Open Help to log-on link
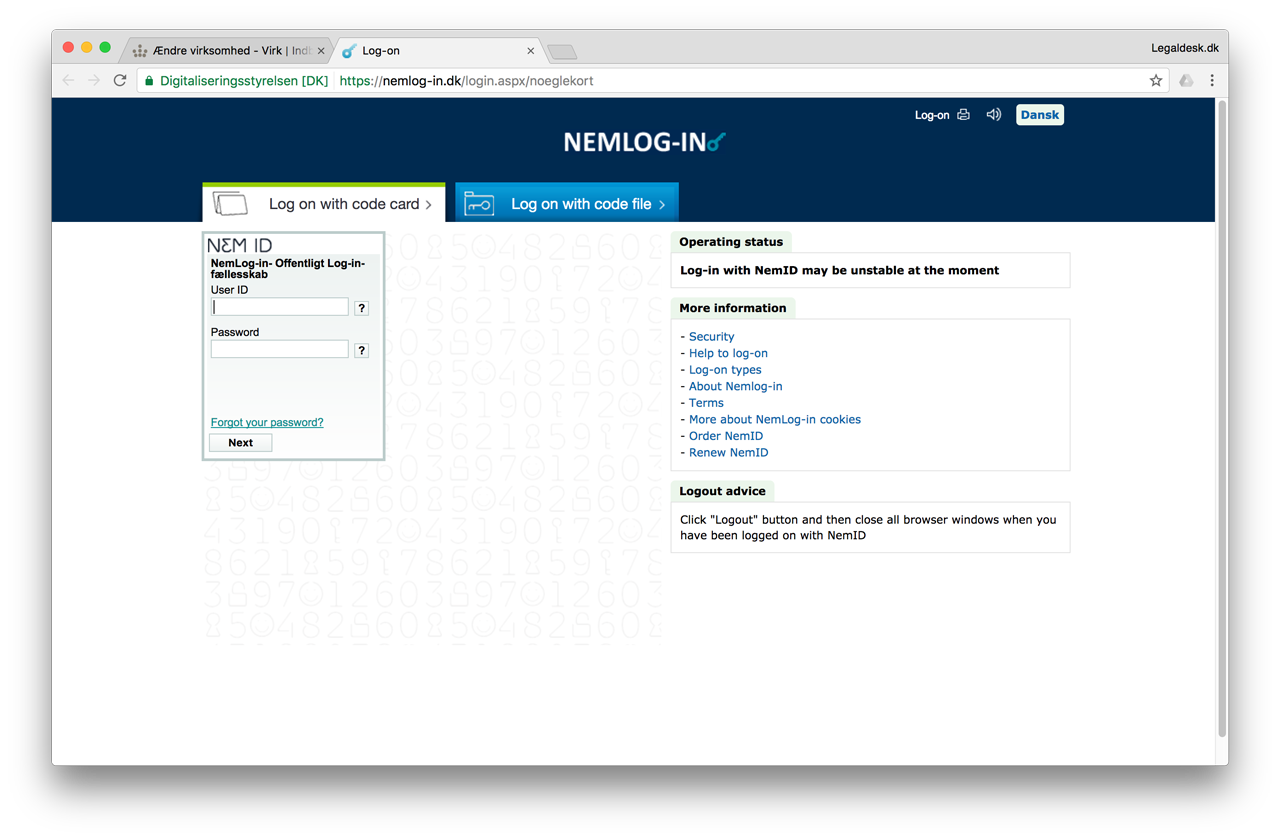The width and height of the screenshot is (1280, 839). 728,353
